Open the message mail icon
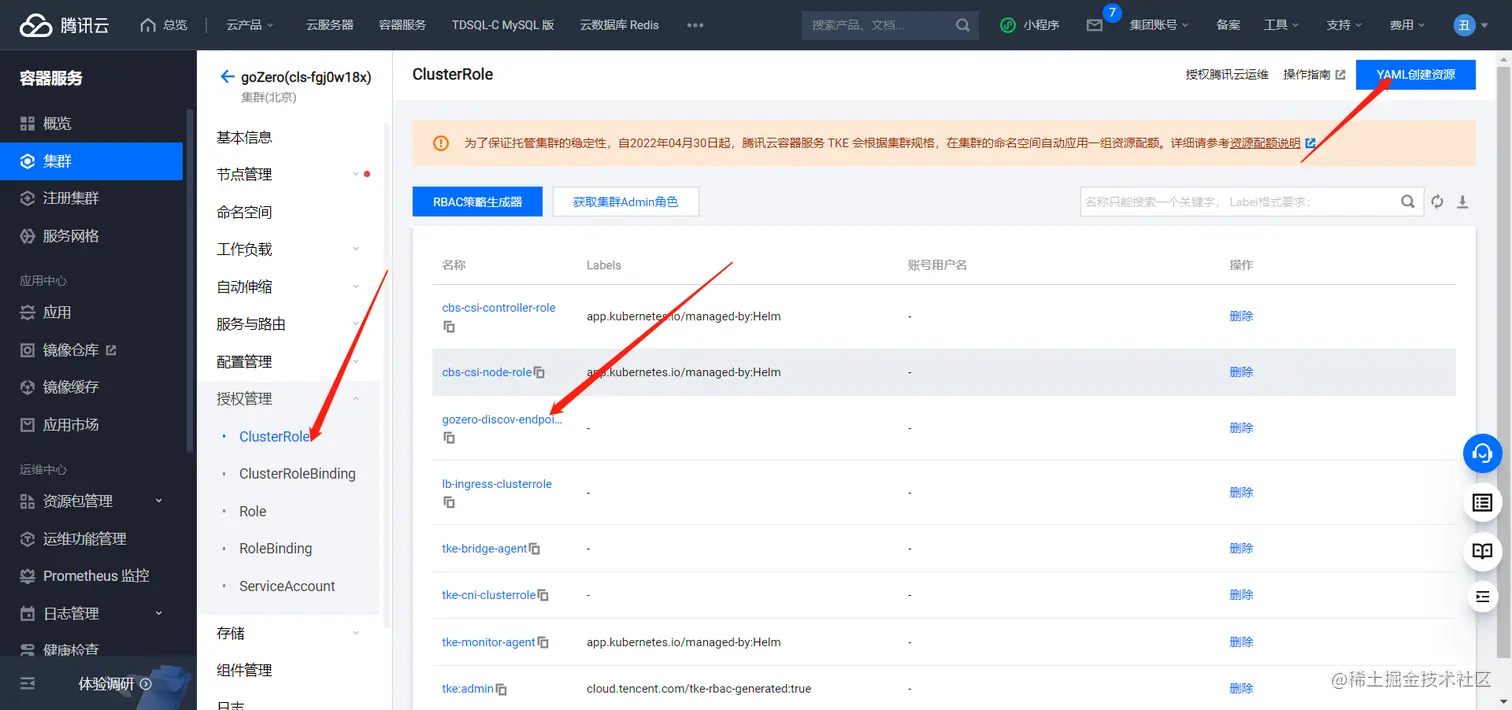This screenshot has width=1512, height=710. pos(1094,26)
